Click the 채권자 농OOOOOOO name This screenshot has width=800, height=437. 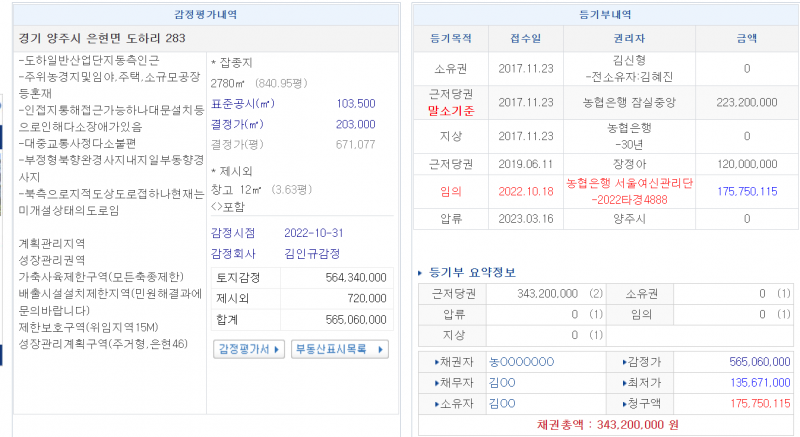pos(520,361)
